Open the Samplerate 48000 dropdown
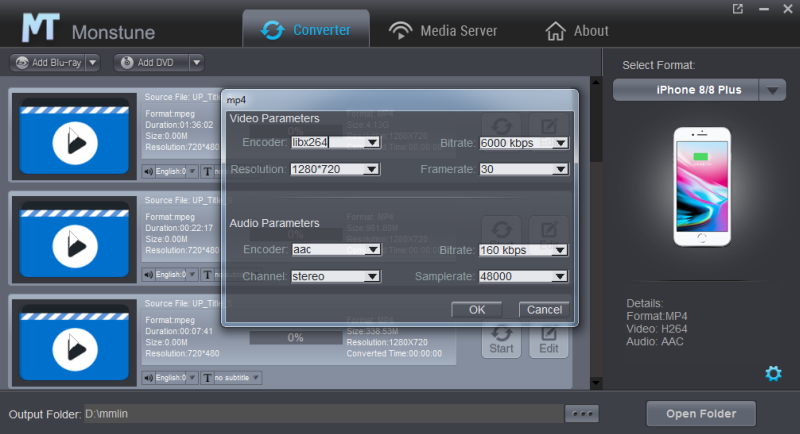 561,276
